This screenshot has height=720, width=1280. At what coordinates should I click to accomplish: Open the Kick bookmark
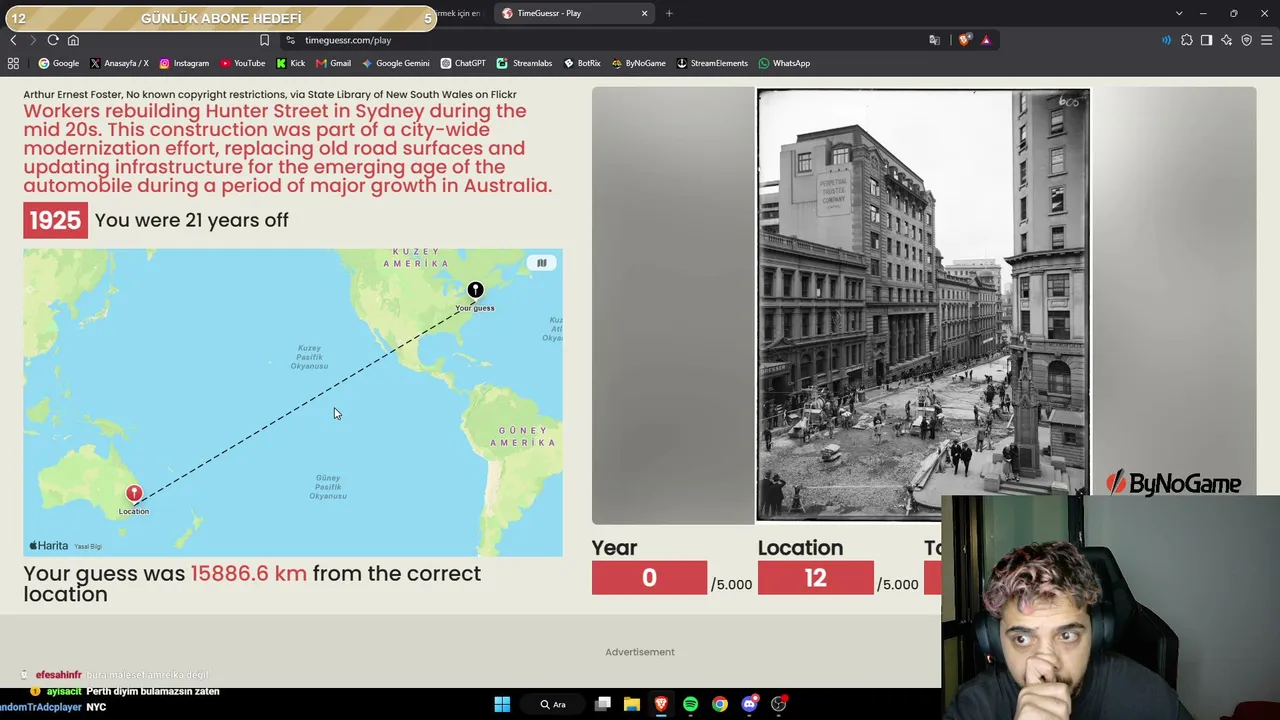click(x=291, y=63)
